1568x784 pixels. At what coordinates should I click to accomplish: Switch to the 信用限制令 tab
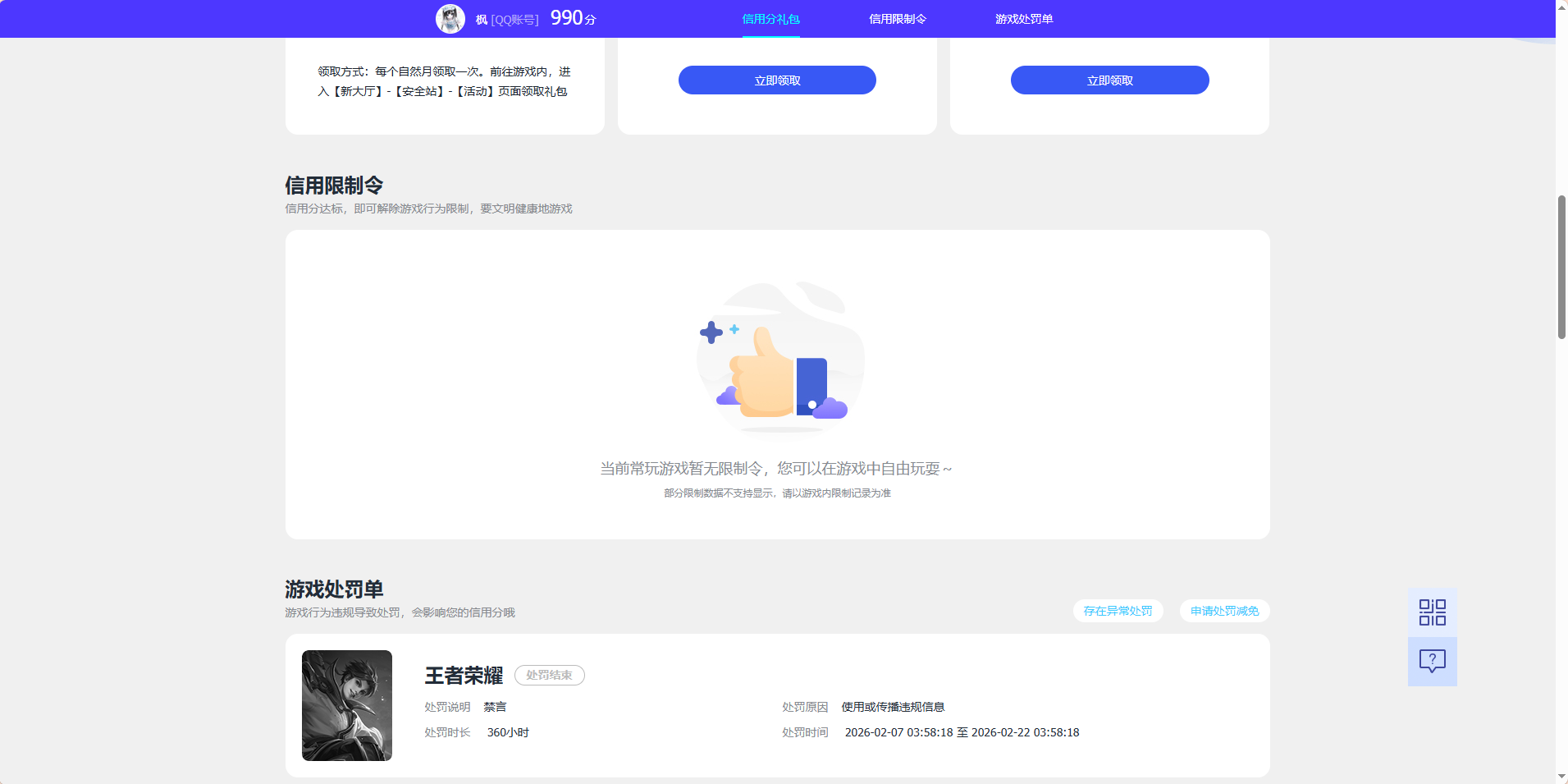coord(896,18)
